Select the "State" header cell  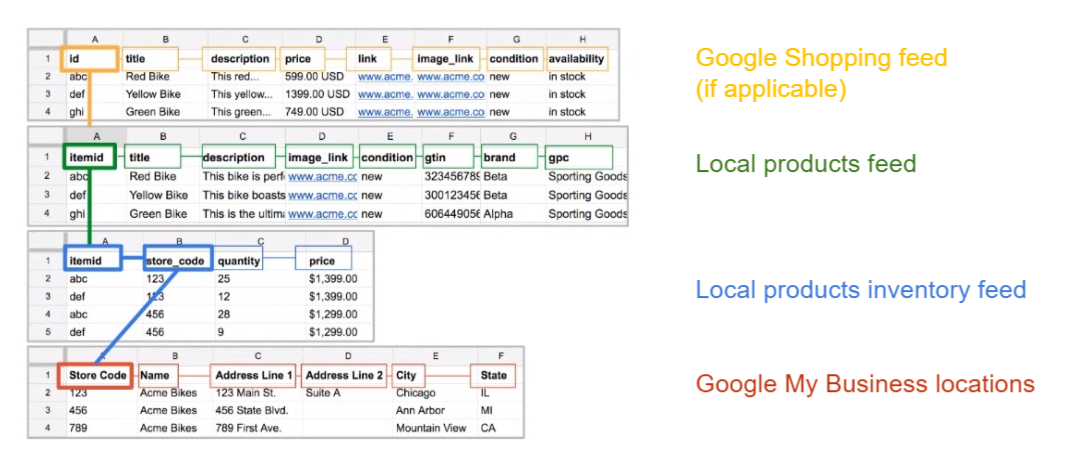pos(493,376)
